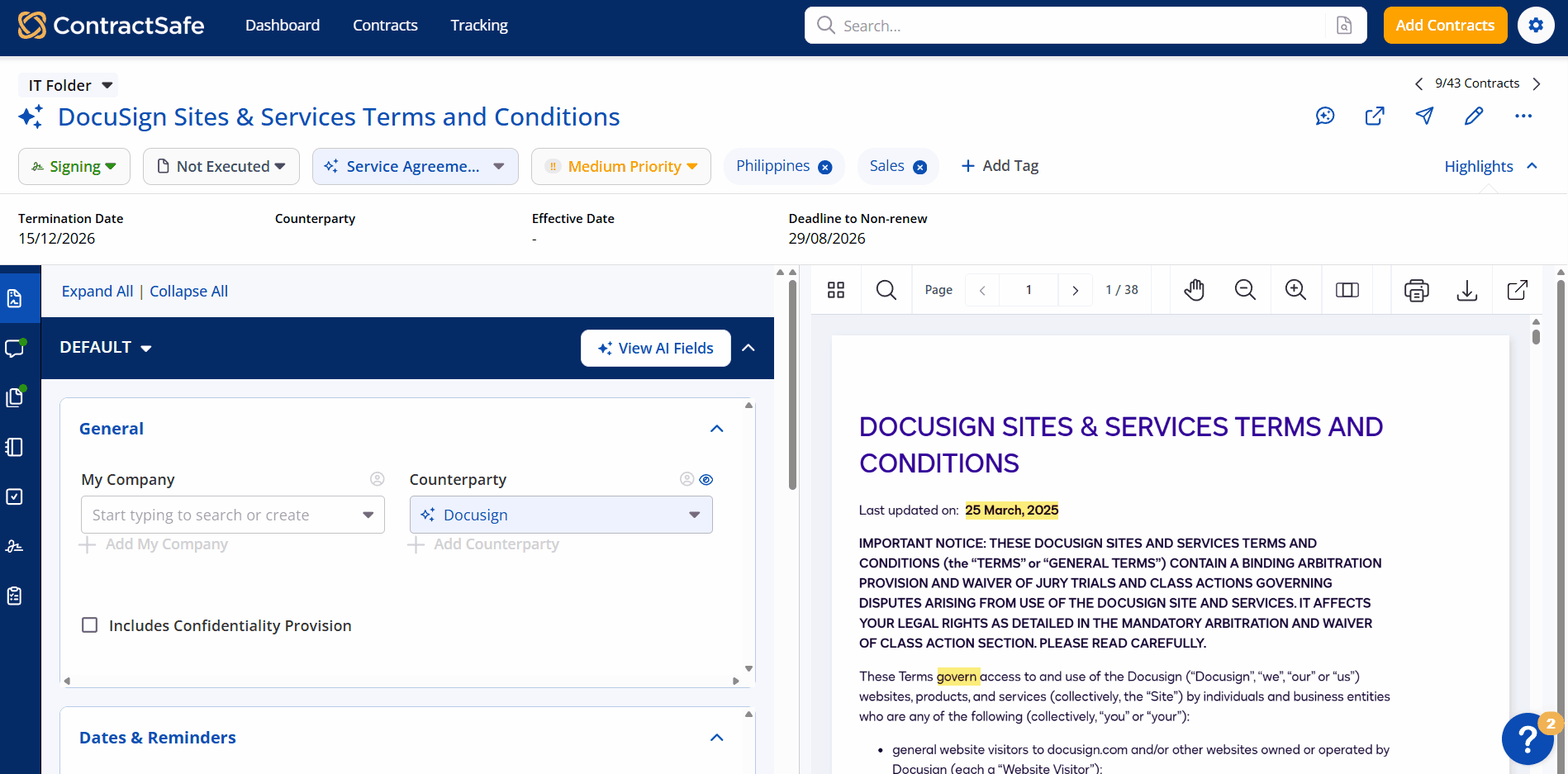Remove the Philippines tag
1568x774 pixels.
click(x=824, y=167)
